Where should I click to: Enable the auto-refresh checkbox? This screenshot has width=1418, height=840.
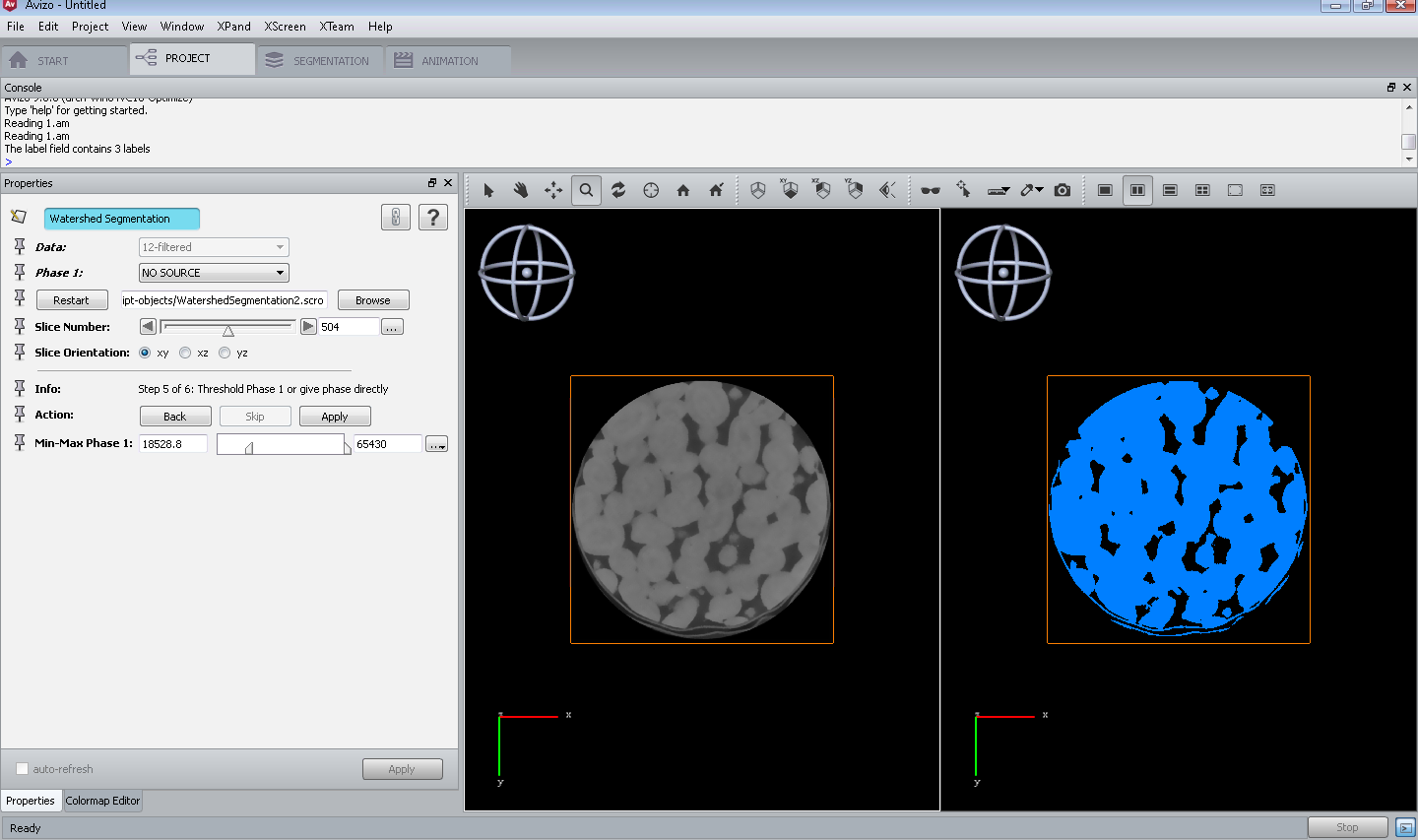22,769
